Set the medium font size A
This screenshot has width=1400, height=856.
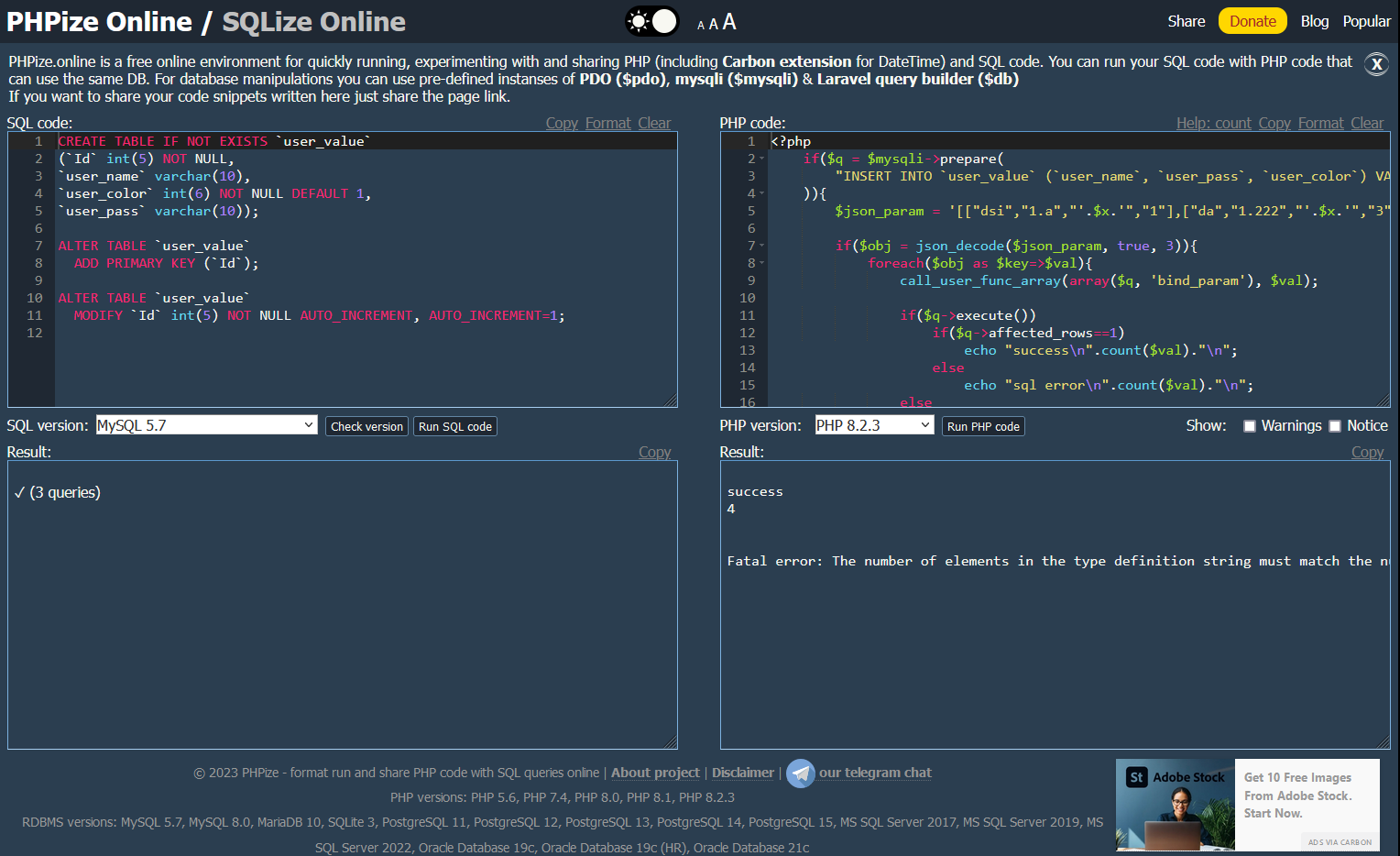714,24
